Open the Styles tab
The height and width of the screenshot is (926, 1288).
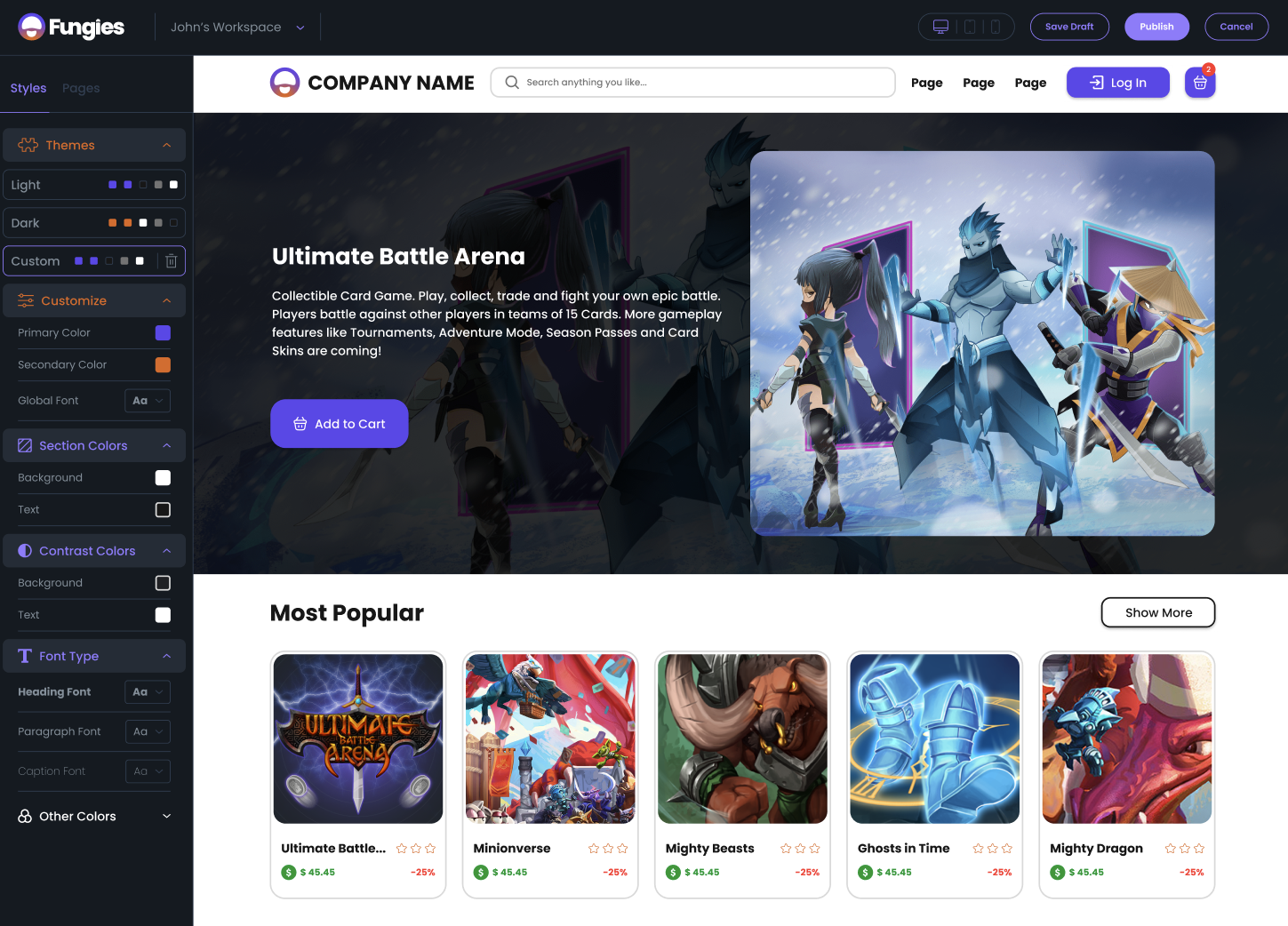(x=28, y=88)
